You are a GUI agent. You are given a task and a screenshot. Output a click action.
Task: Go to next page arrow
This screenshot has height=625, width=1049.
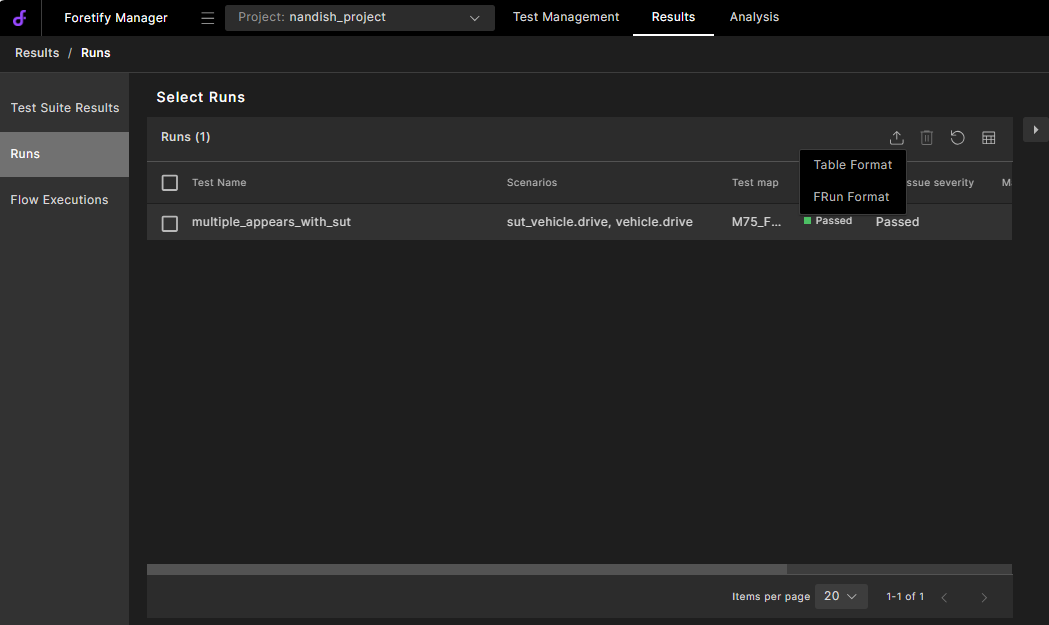click(984, 597)
